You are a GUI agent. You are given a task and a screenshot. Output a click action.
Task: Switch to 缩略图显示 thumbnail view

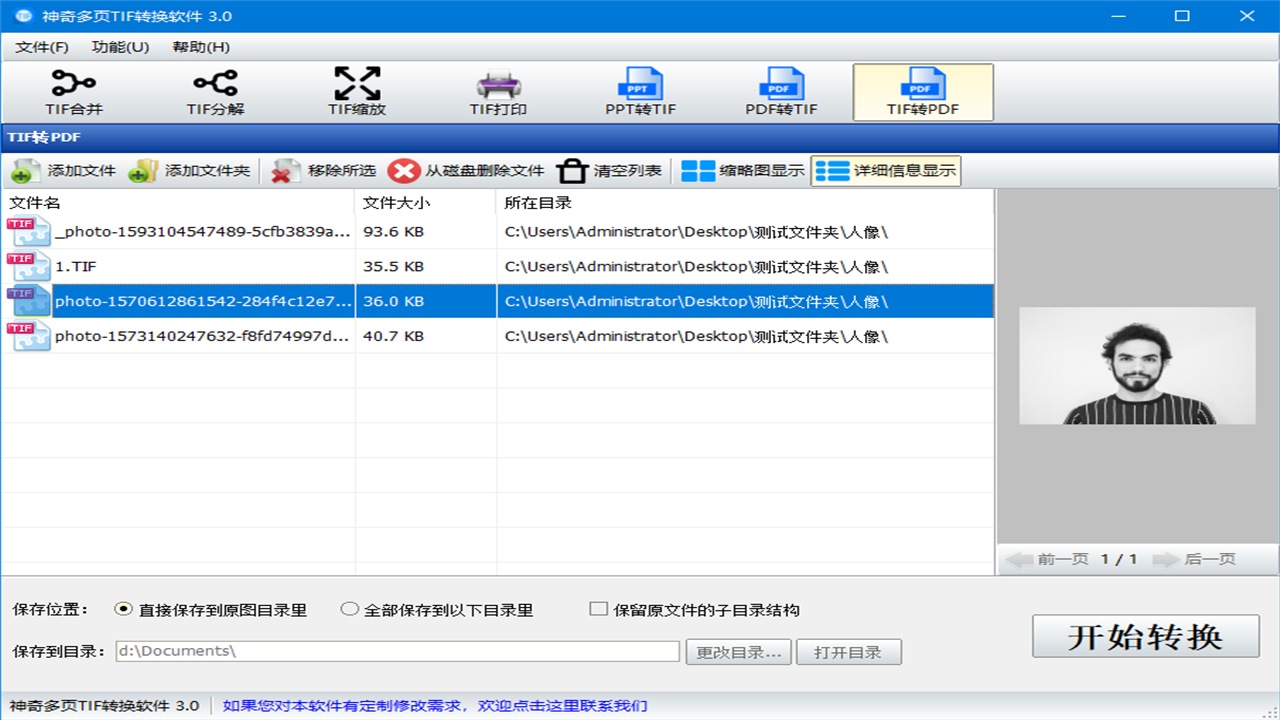point(748,170)
